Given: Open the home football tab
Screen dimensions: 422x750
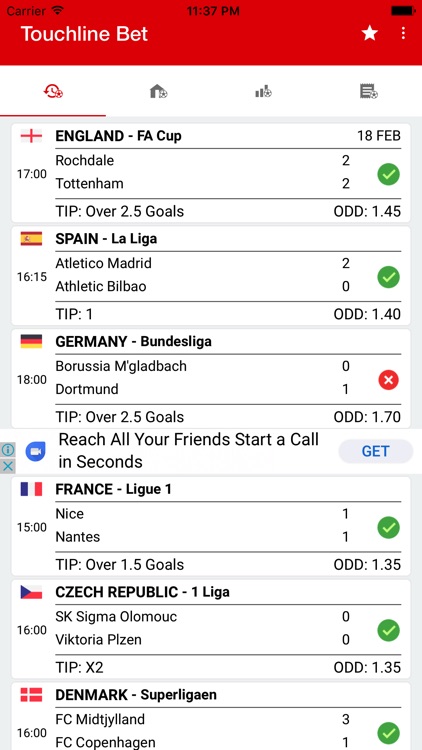Looking at the screenshot, I should [158, 91].
